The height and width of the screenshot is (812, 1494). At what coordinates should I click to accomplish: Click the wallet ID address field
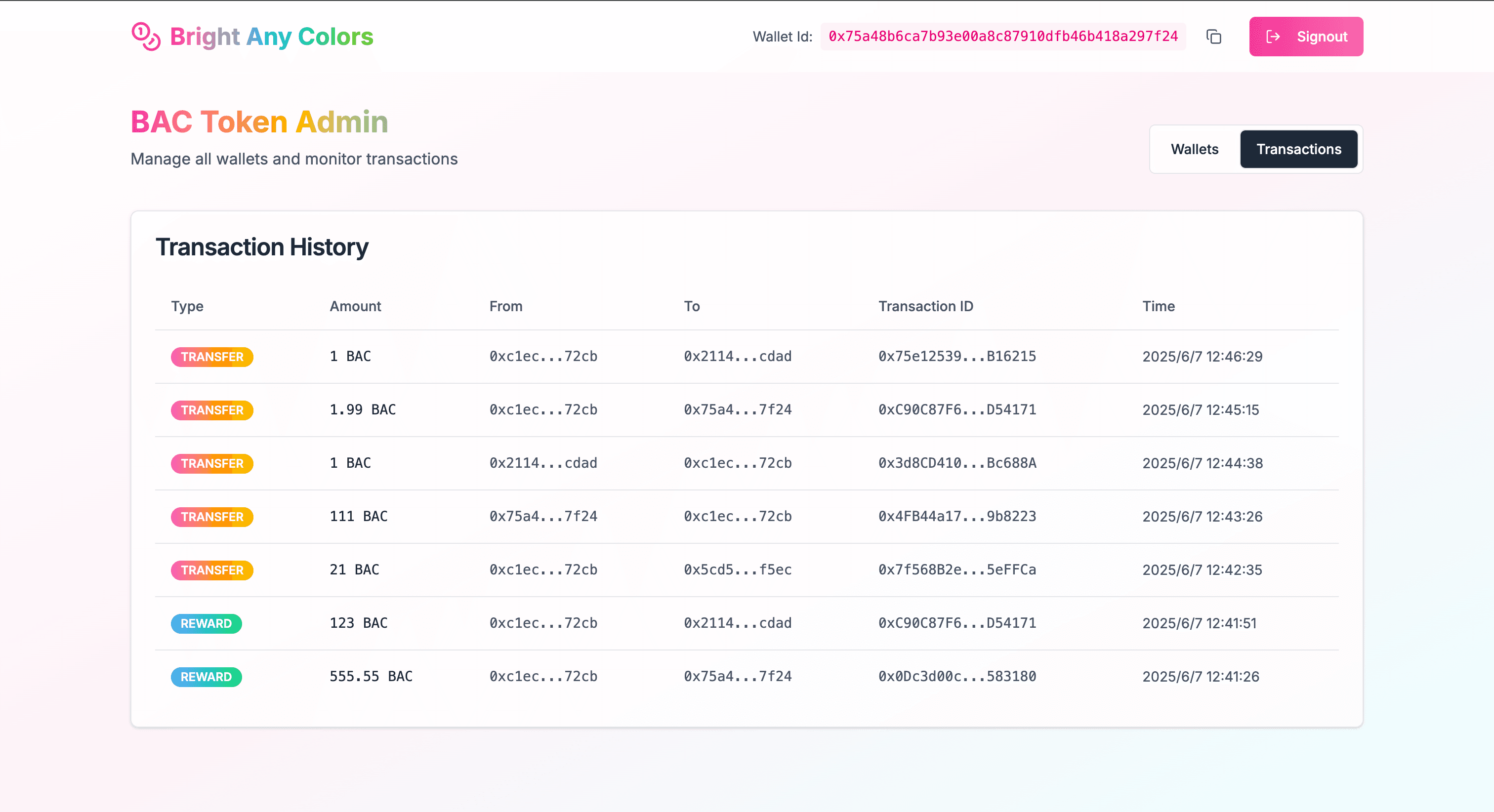tap(1002, 37)
